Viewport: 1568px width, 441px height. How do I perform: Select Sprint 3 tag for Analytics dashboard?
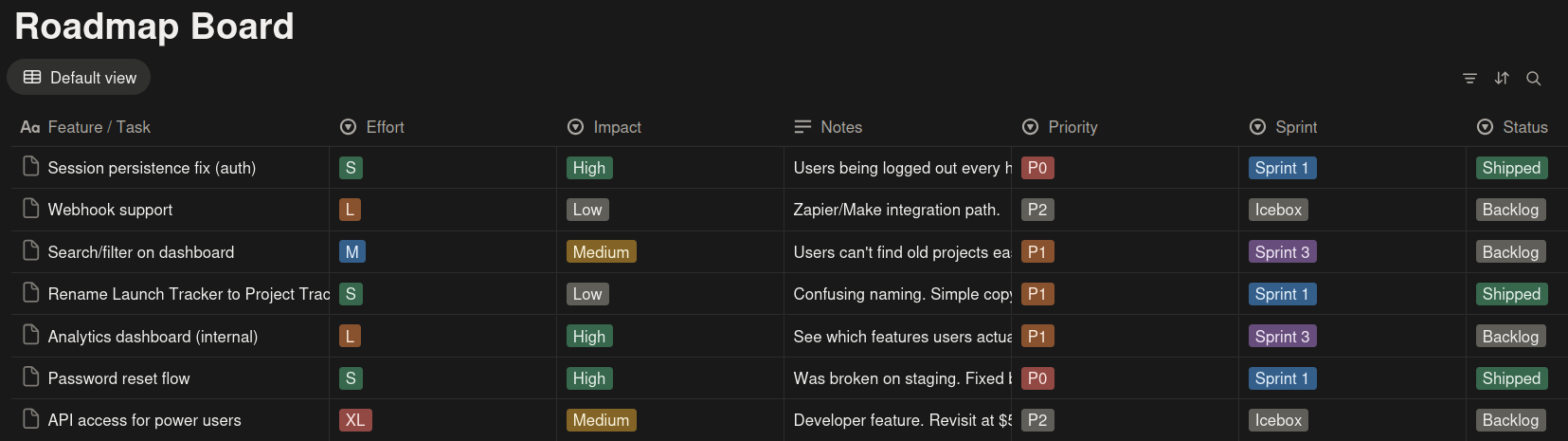point(1283,337)
